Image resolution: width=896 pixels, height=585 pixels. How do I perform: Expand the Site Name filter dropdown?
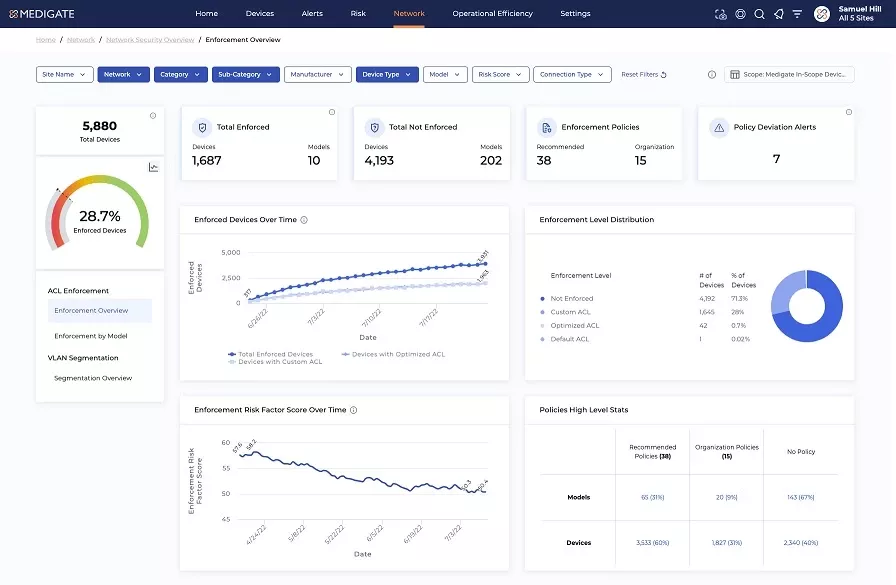(65, 75)
